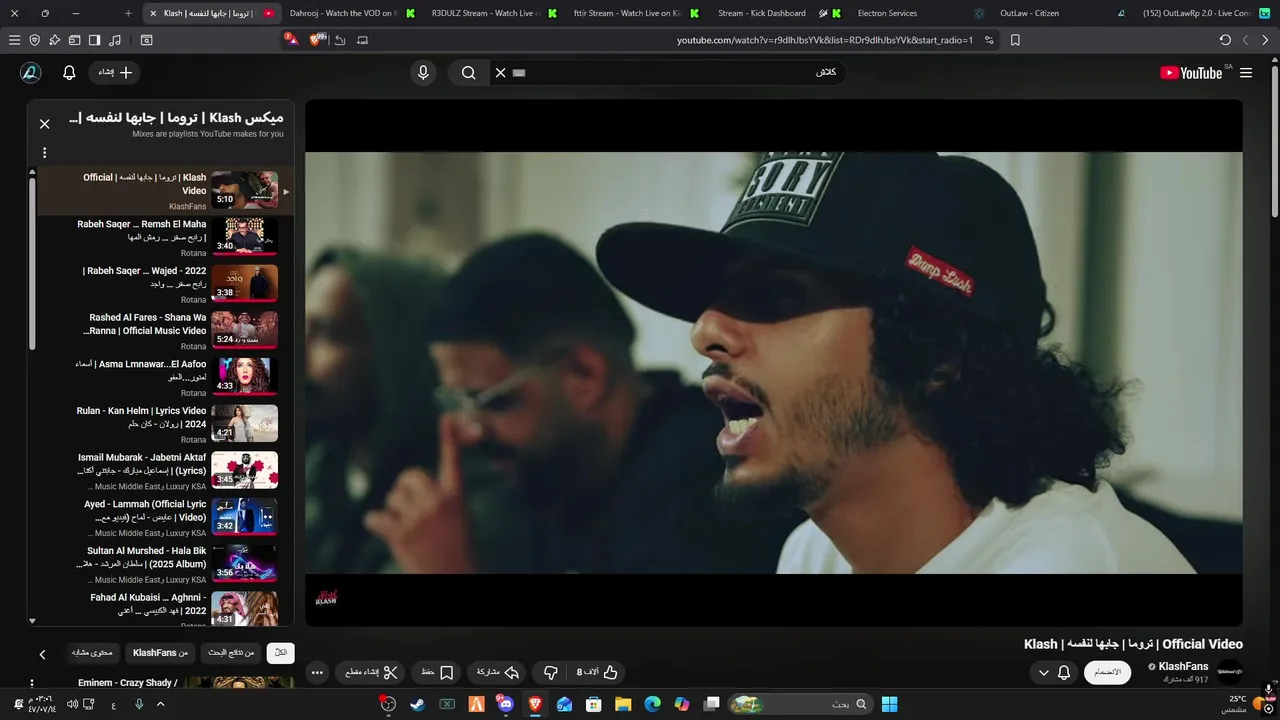Image resolution: width=1280 pixels, height=720 pixels.
Task: Open KlashFans channel name link
Action: (x=1183, y=666)
